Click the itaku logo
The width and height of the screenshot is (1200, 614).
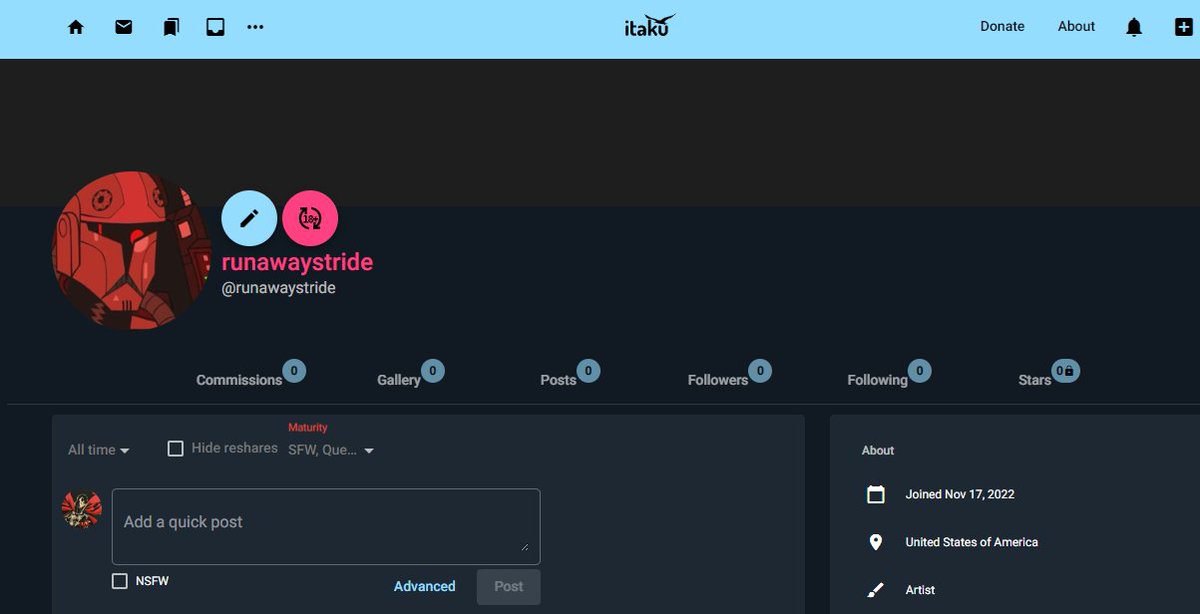(x=649, y=25)
